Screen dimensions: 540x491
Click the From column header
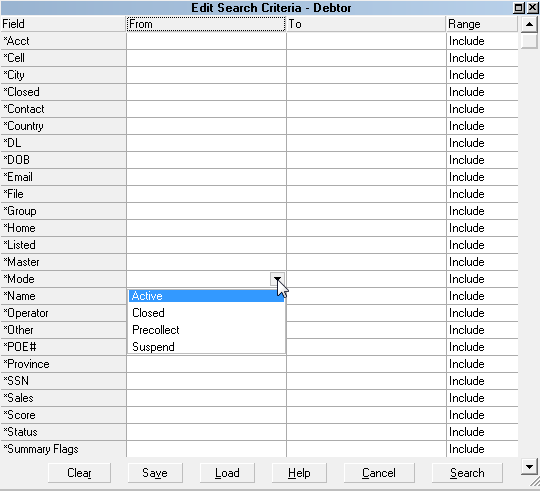(x=206, y=24)
